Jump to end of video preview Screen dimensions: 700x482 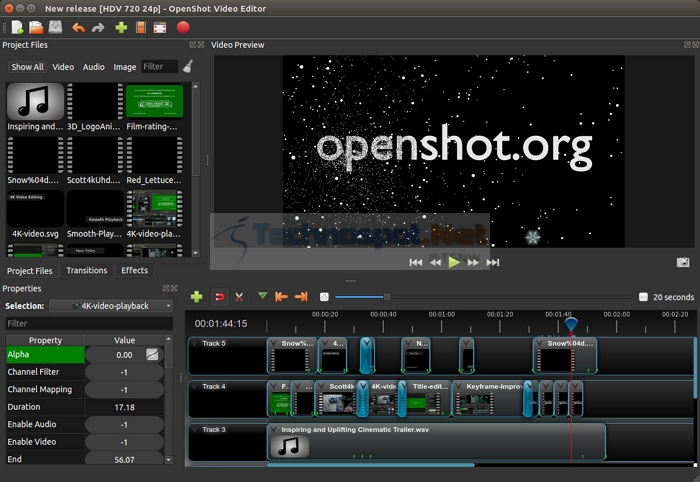click(492, 262)
